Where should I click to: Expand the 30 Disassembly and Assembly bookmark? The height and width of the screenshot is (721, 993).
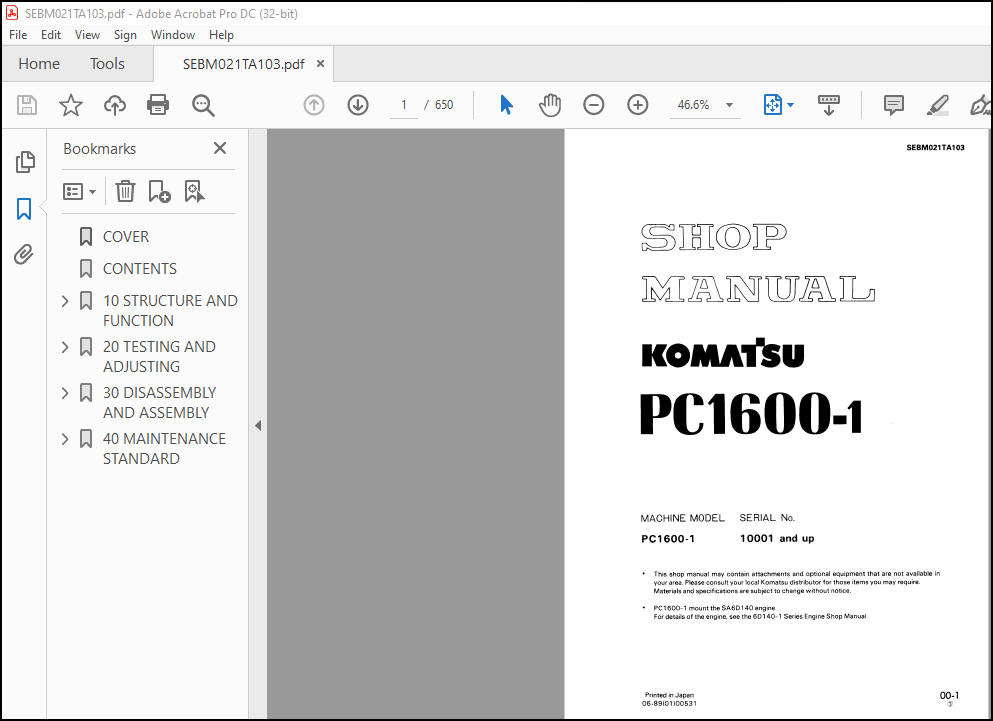[x=65, y=393]
